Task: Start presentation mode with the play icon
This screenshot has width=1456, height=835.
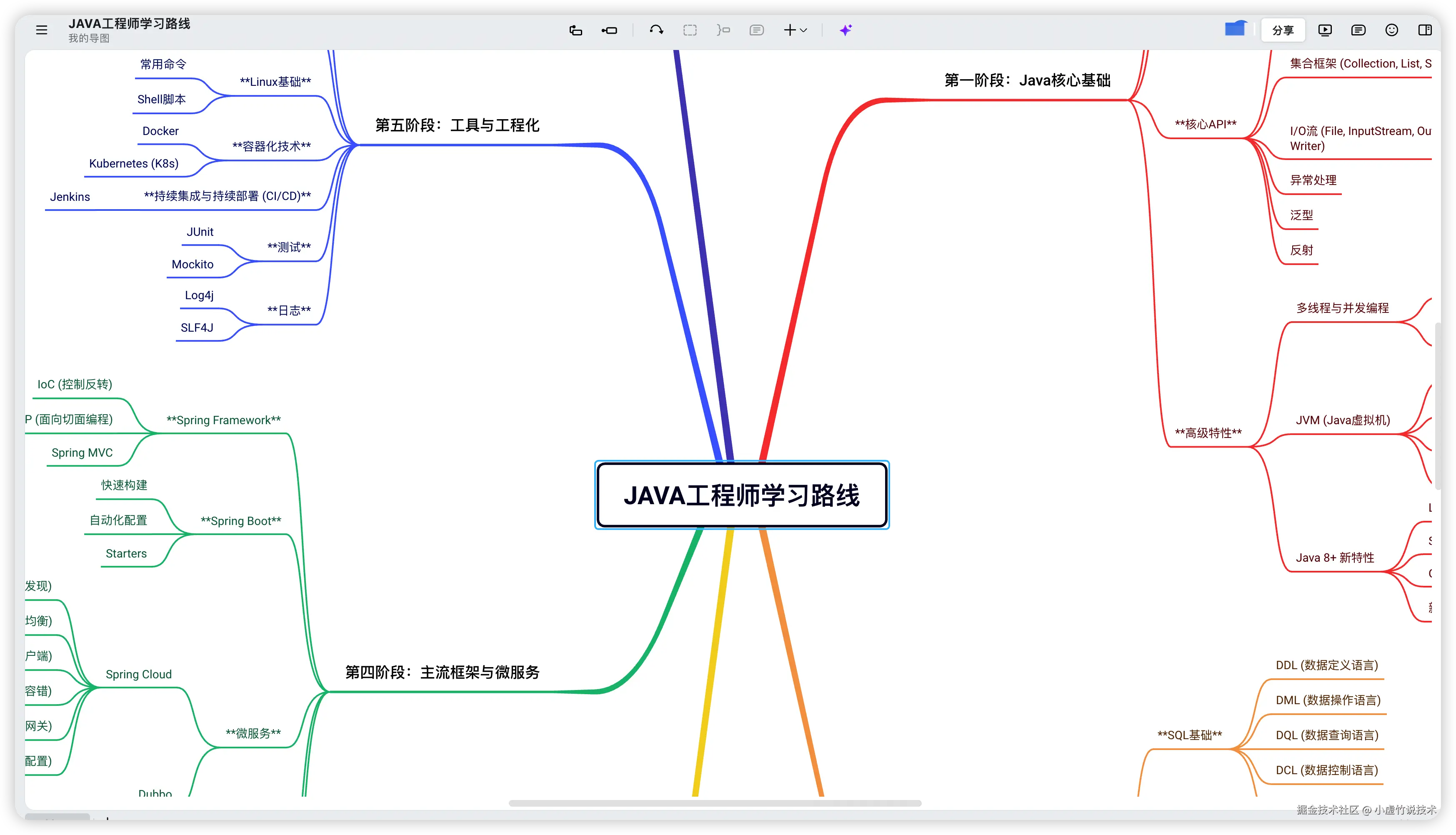Action: [x=1325, y=30]
